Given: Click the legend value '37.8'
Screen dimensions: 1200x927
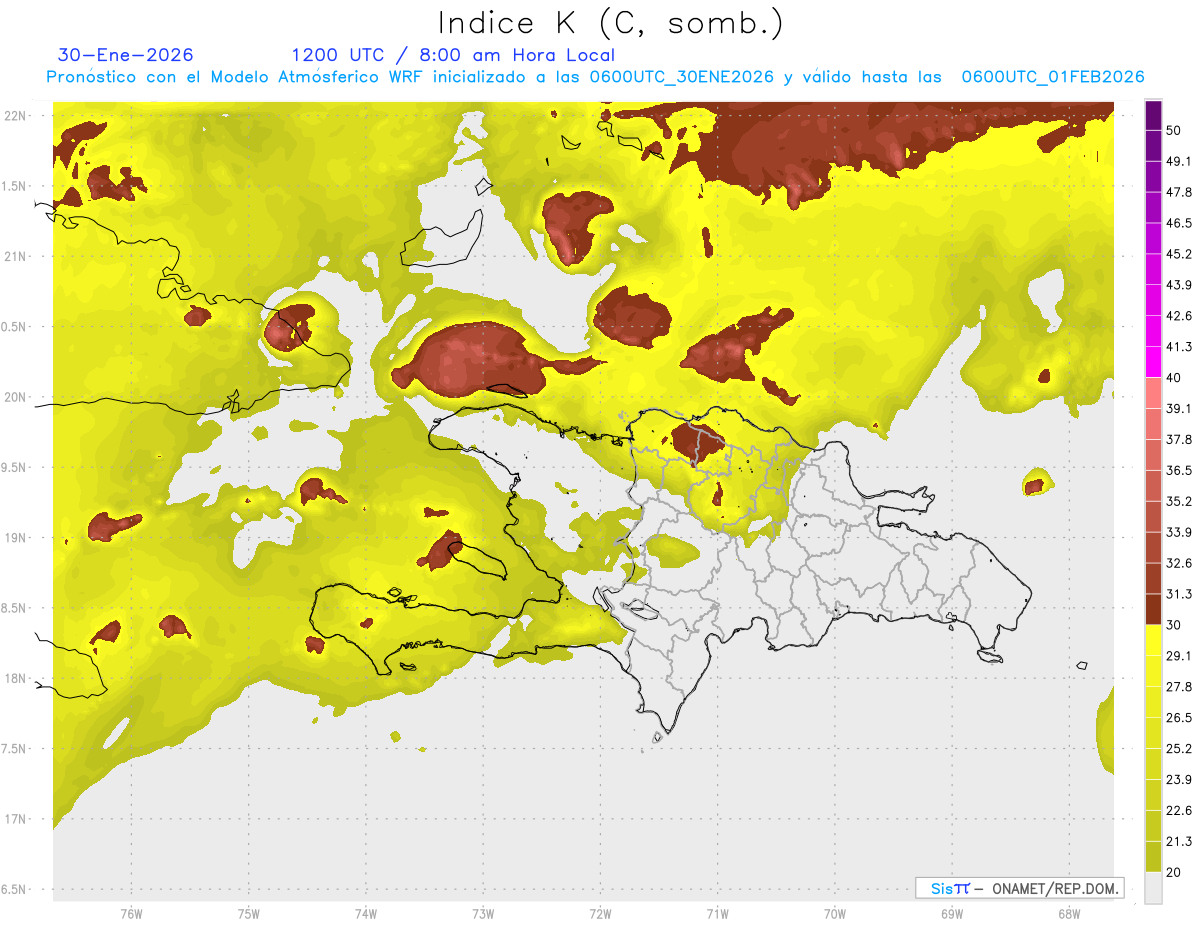Looking at the screenshot, I should [1179, 440].
